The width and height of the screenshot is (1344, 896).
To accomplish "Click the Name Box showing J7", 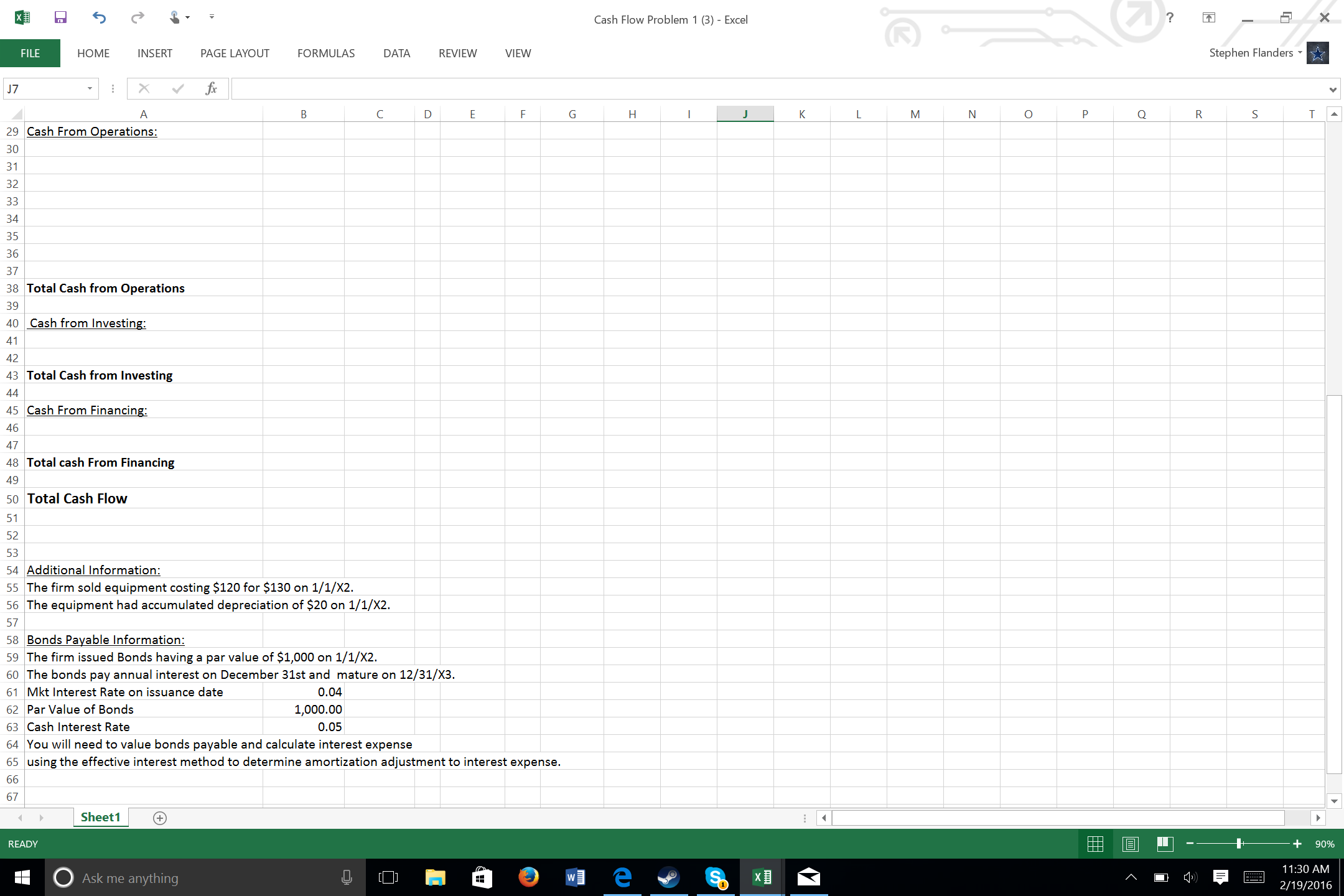I will click(x=44, y=89).
